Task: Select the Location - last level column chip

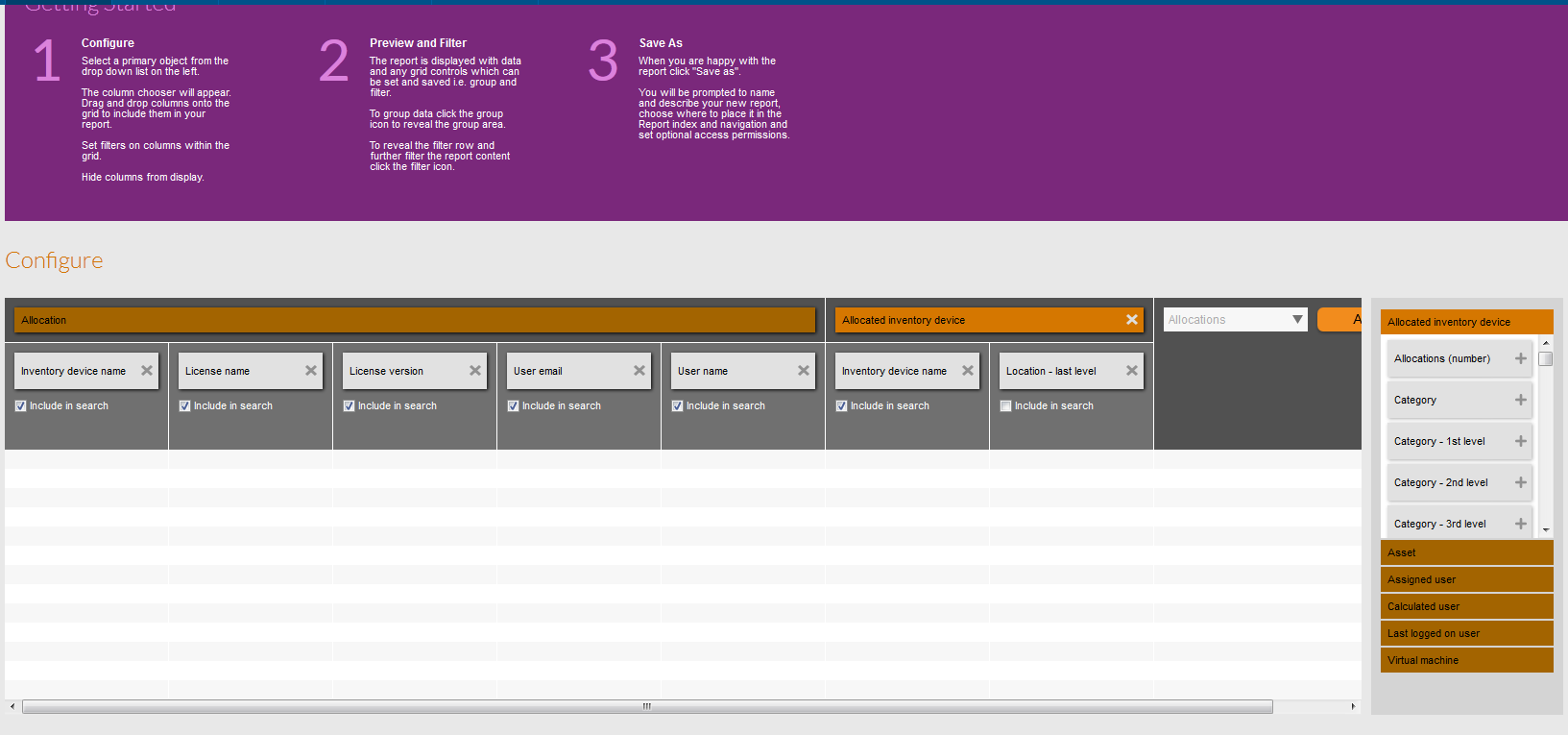Action: pyautogui.click(x=1072, y=371)
